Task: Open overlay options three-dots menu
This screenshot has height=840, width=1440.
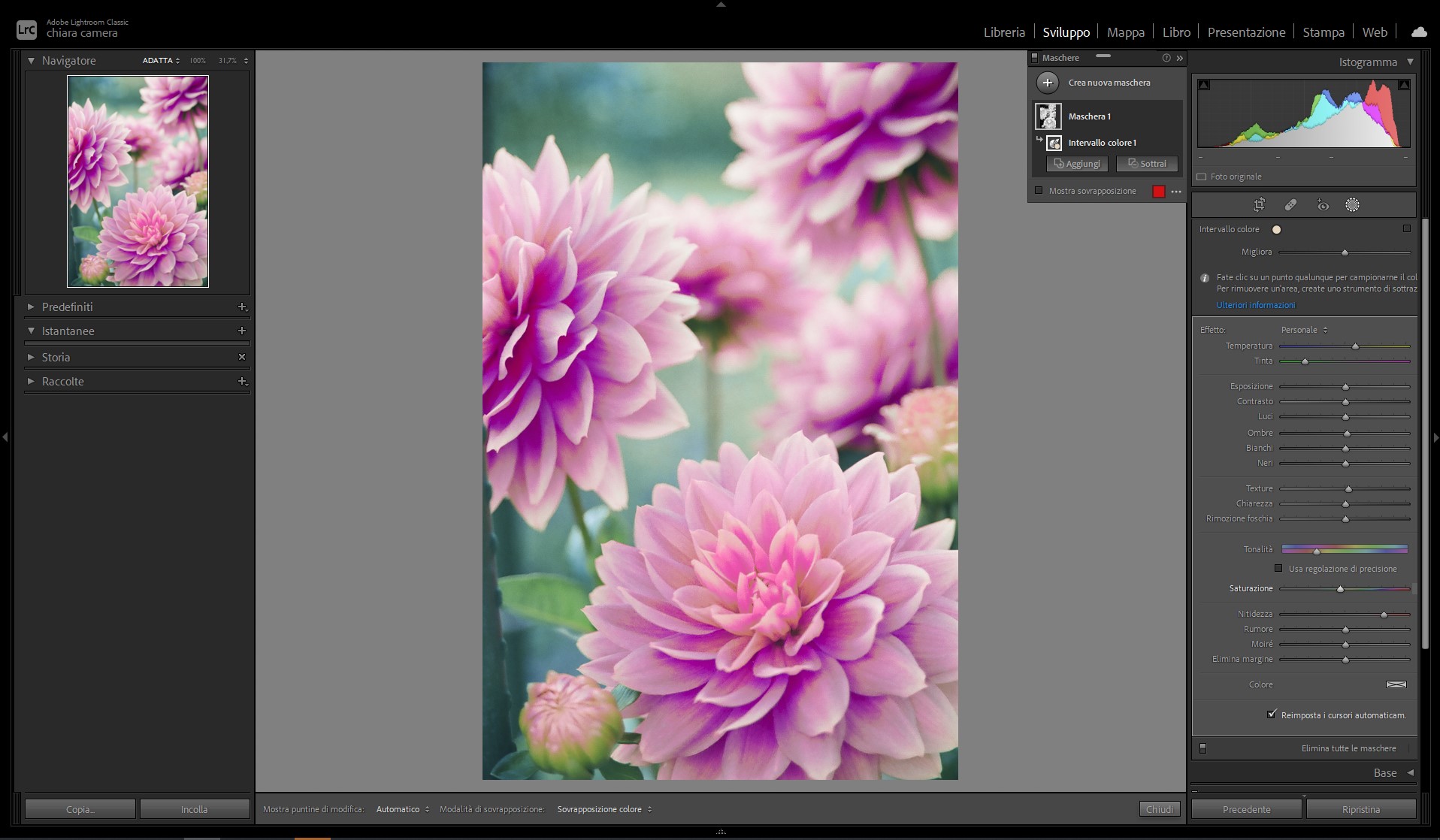Action: click(1176, 192)
